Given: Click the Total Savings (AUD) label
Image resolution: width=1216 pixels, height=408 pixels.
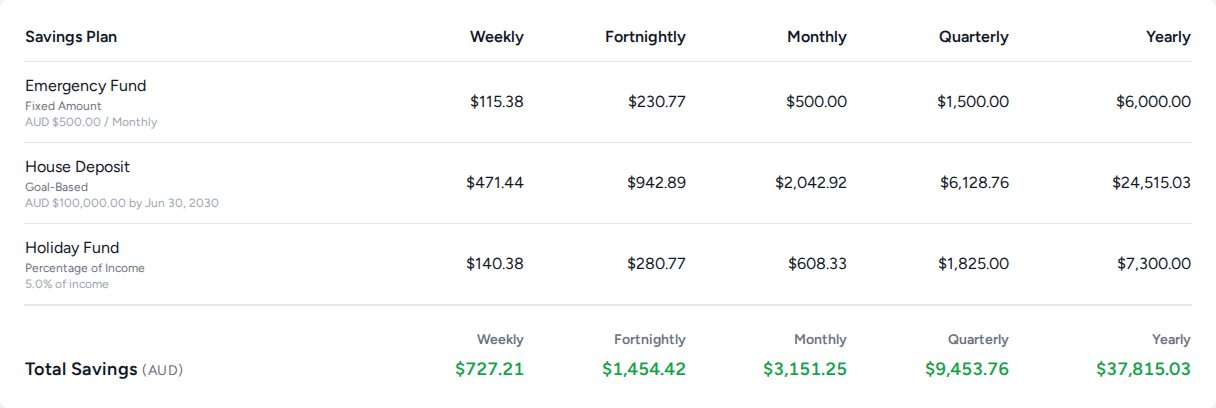Looking at the screenshot, I should pyautogui.click(x=104, y=369).
